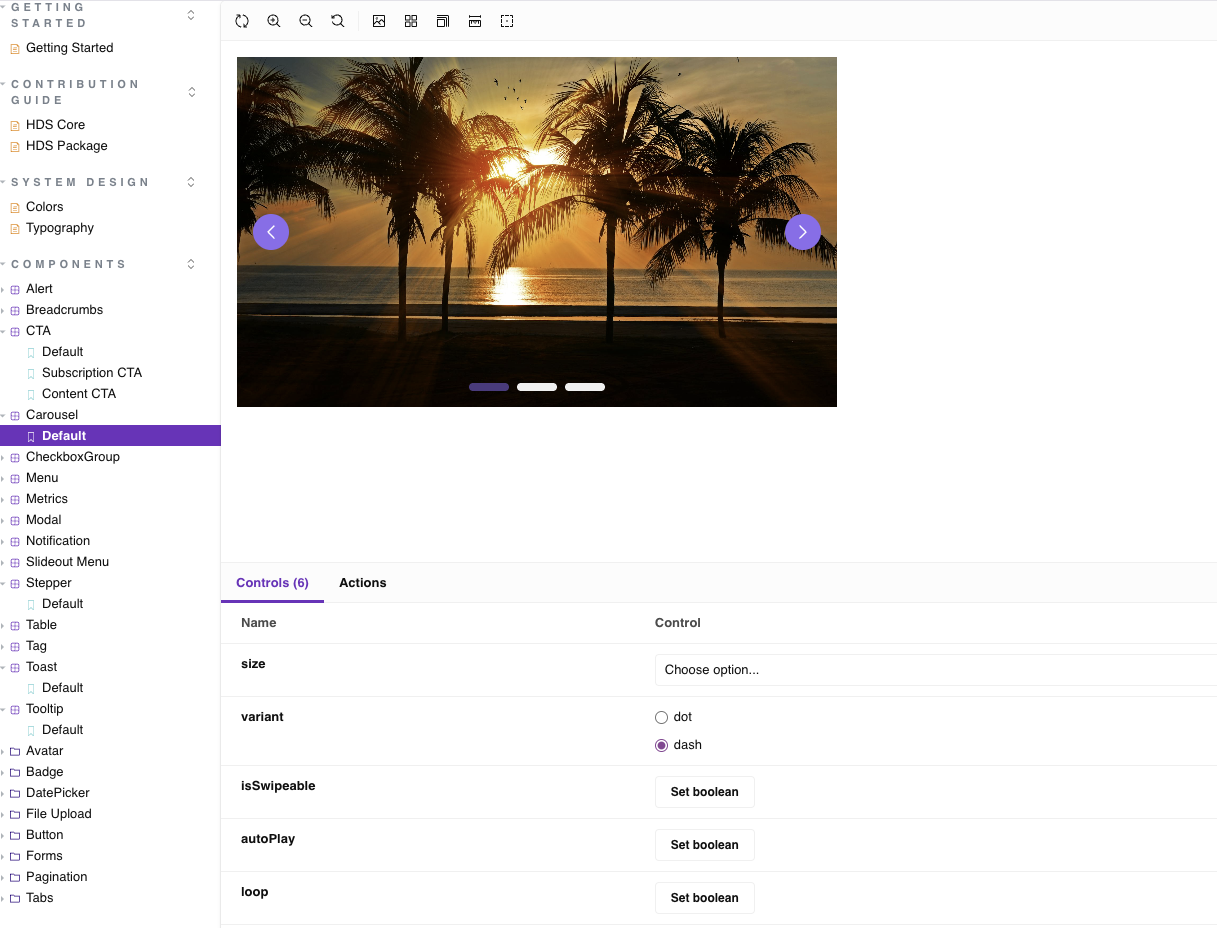
Task: Enable the measure tool icon
Action: click(x=475, y=21)
